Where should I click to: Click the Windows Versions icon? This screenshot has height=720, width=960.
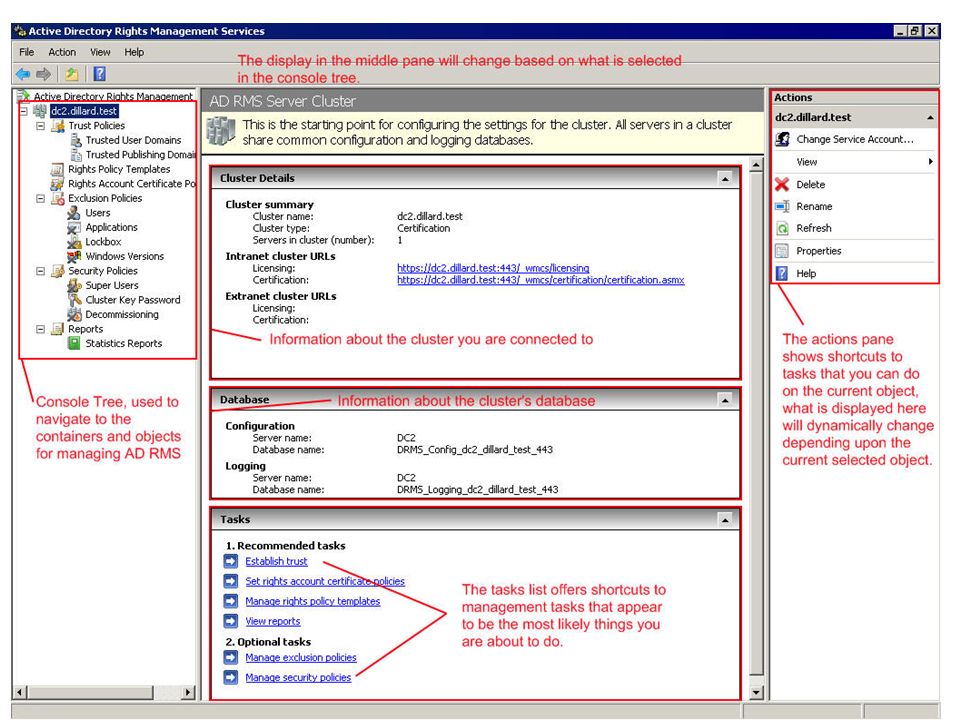(x=74, y=256)
